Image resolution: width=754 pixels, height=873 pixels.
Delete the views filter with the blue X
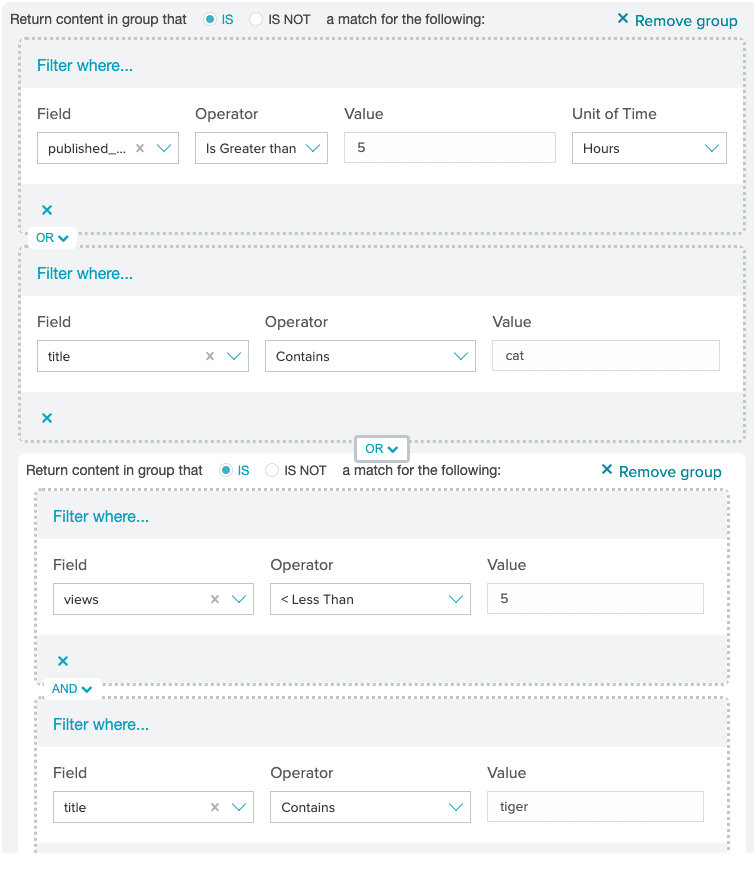[x=63, y=661]
